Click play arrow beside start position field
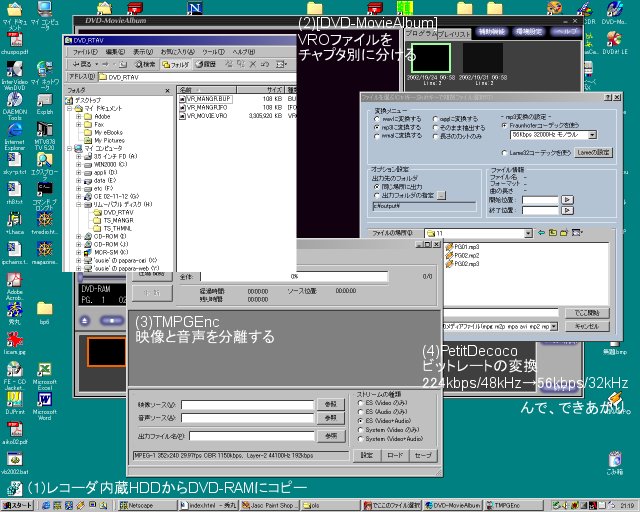 (x=567, y=200)
